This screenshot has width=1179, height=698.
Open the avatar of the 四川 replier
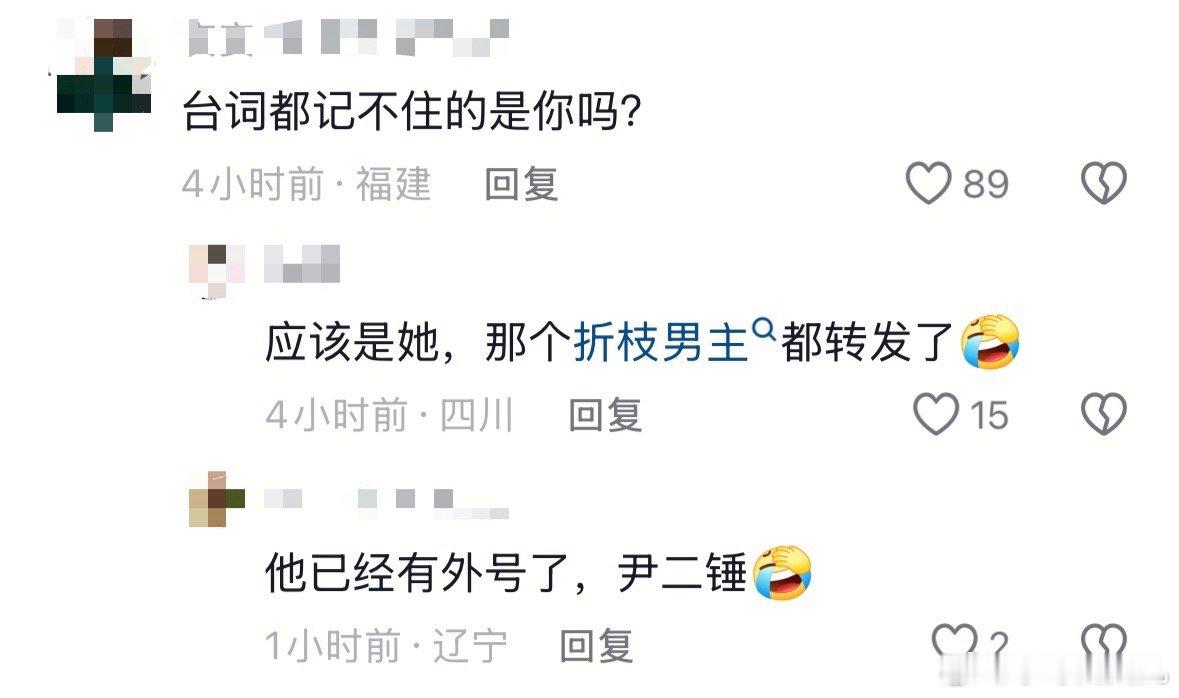(217, 271)
